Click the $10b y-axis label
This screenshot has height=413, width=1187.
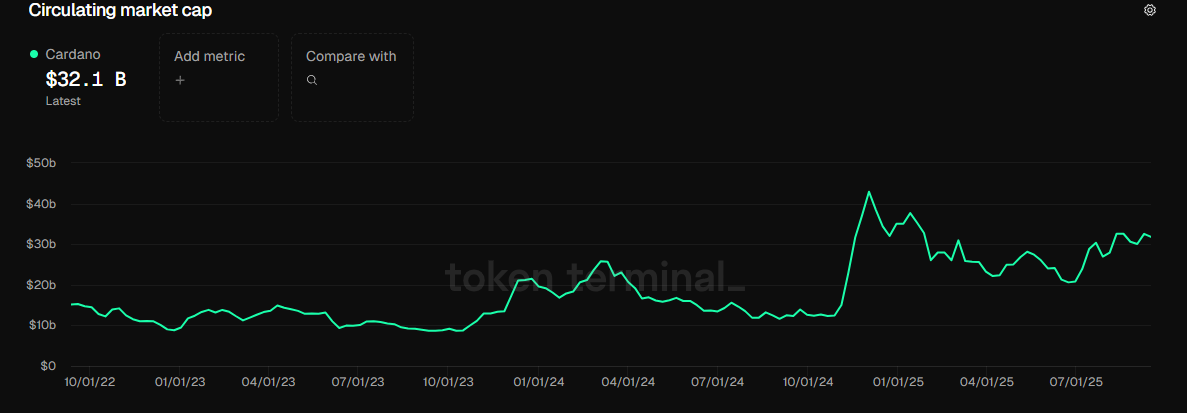pos(41,325)
